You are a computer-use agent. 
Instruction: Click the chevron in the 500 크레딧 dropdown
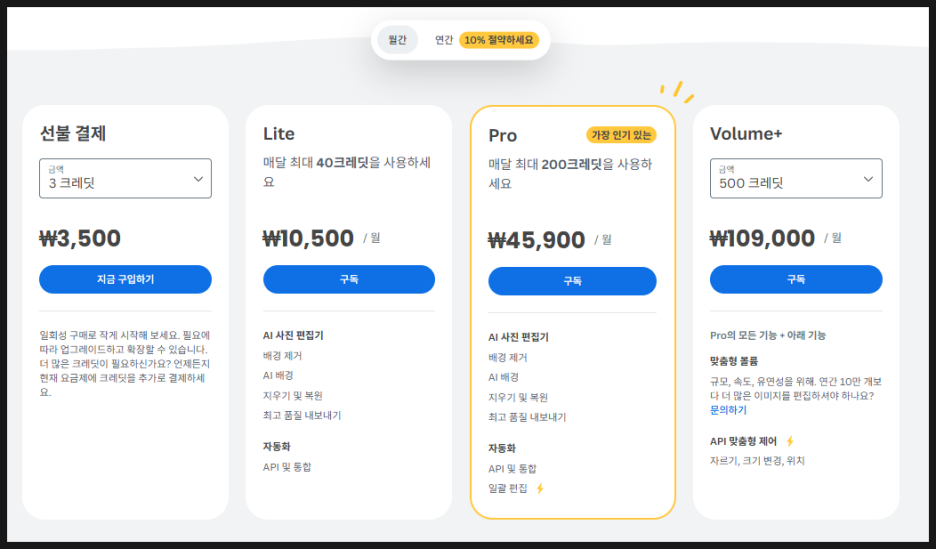[x=869, y=178]
